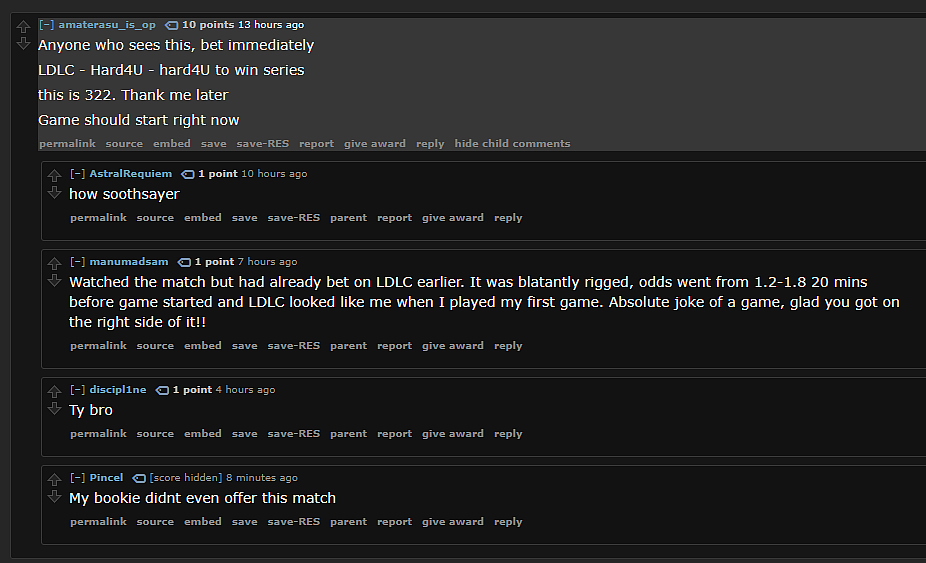View source of AstralRequiem's comment
This screenshot has width=926, height=563.
(x=155, y=217)
